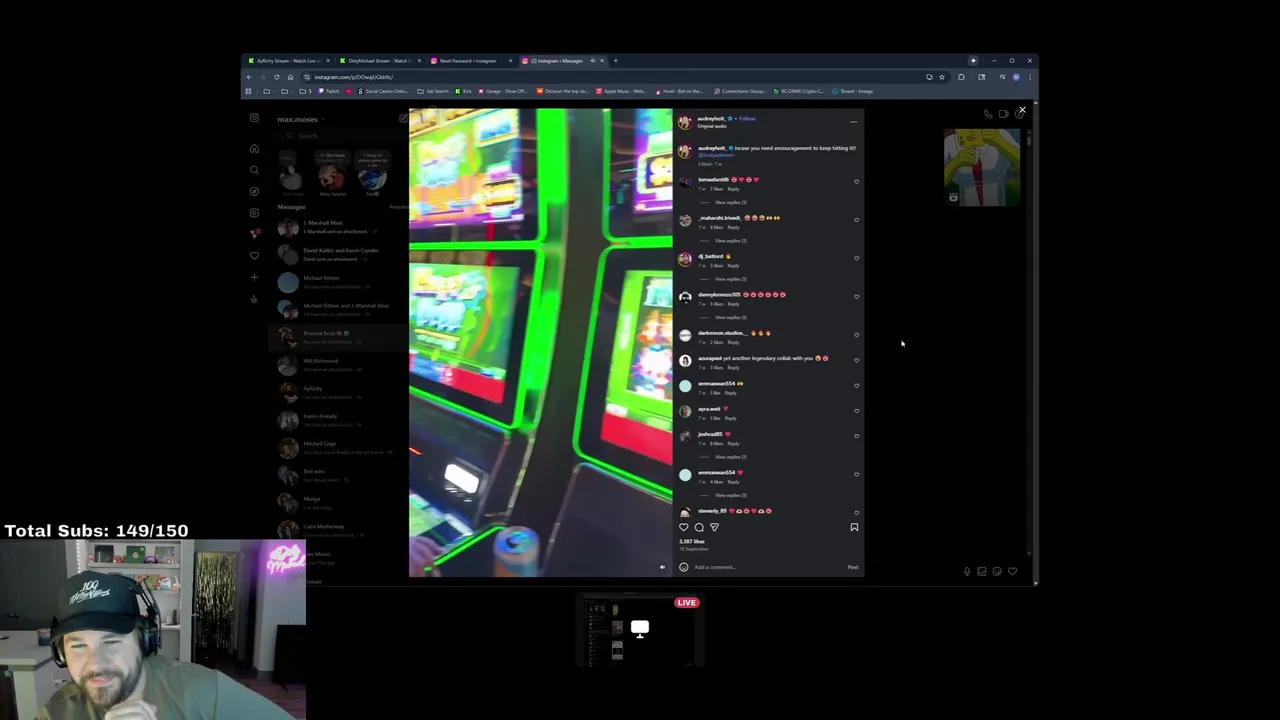Open the browser Extensions puzzle icon
This screenshot has width=1280, height=720.
(x=962, y=77)
